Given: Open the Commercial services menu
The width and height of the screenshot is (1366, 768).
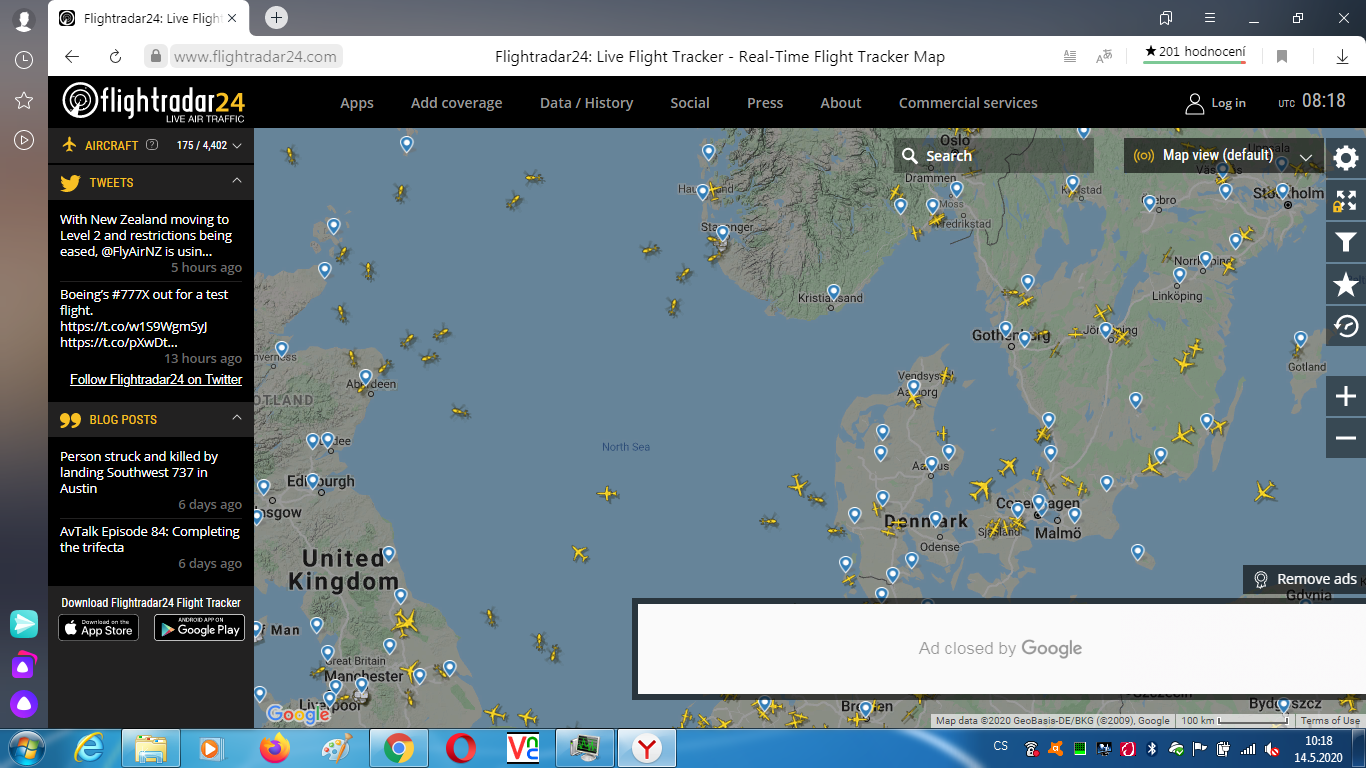Looking at the screenshot, I should (967, 103).
